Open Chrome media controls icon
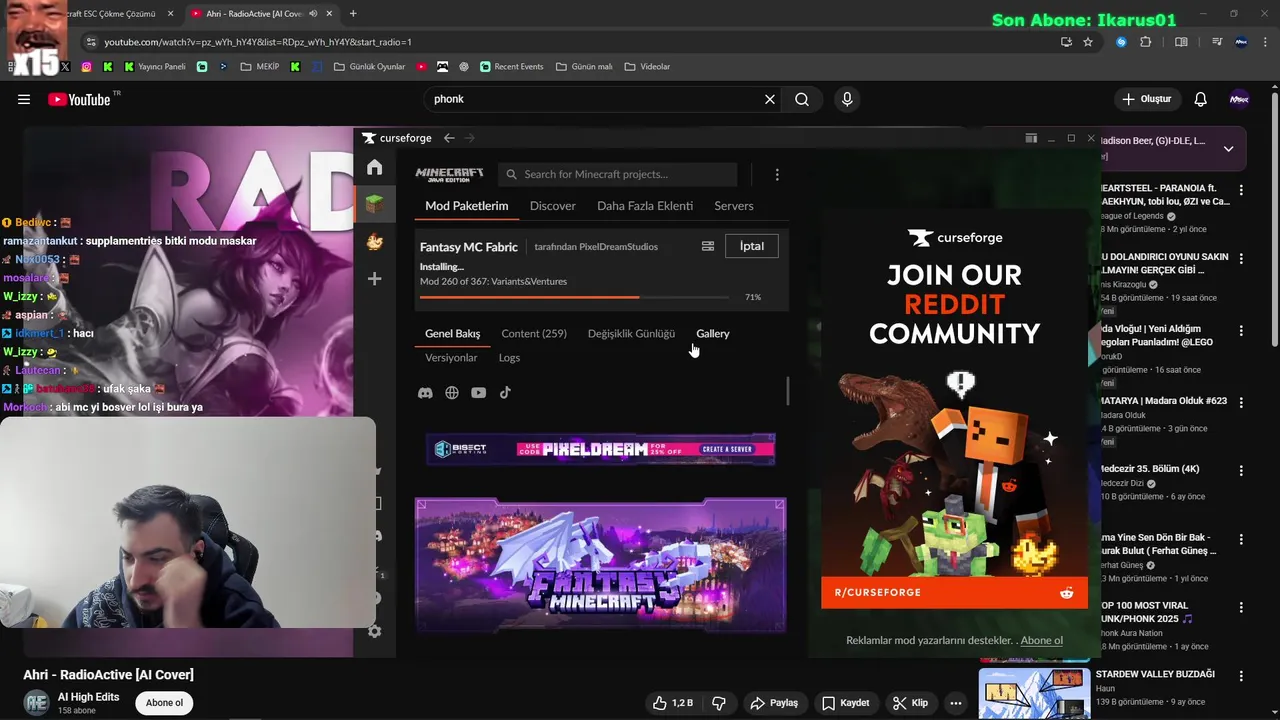The width and height of the screenshot is (1280, 720). pos(1217,42)
